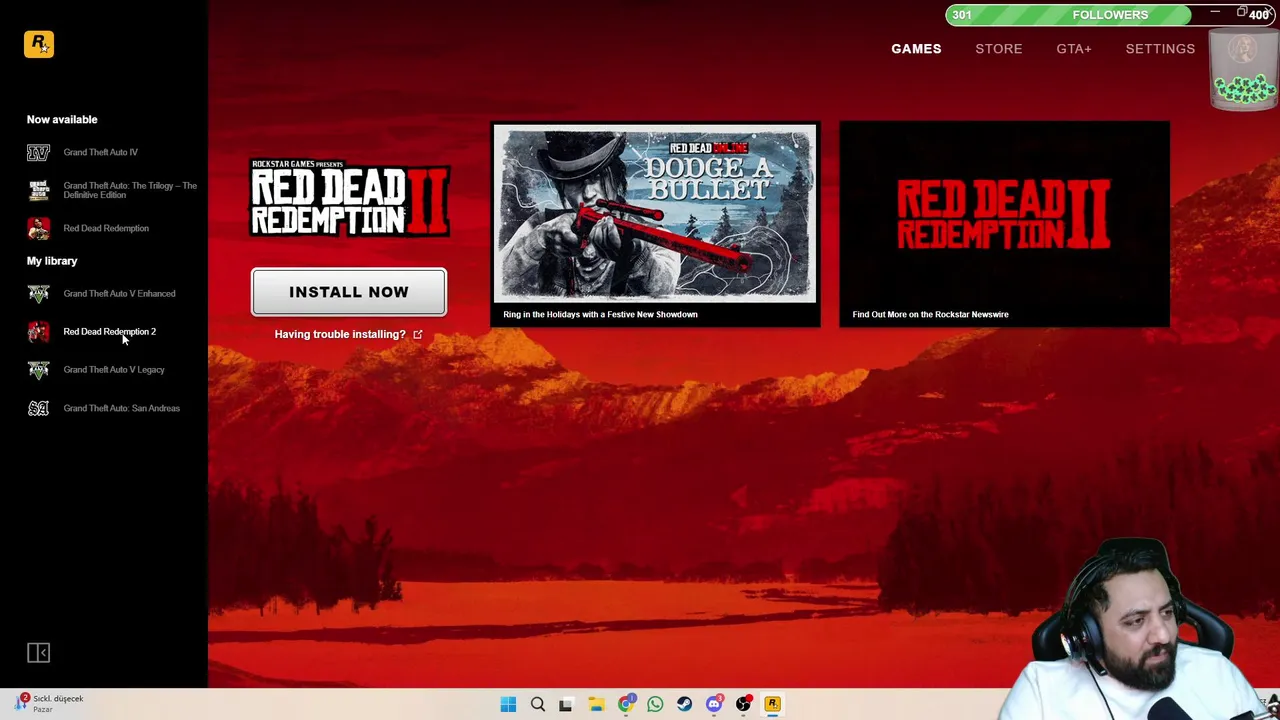Click the GTA Trilogy Definitive Edition icon

tap(38, 190)
